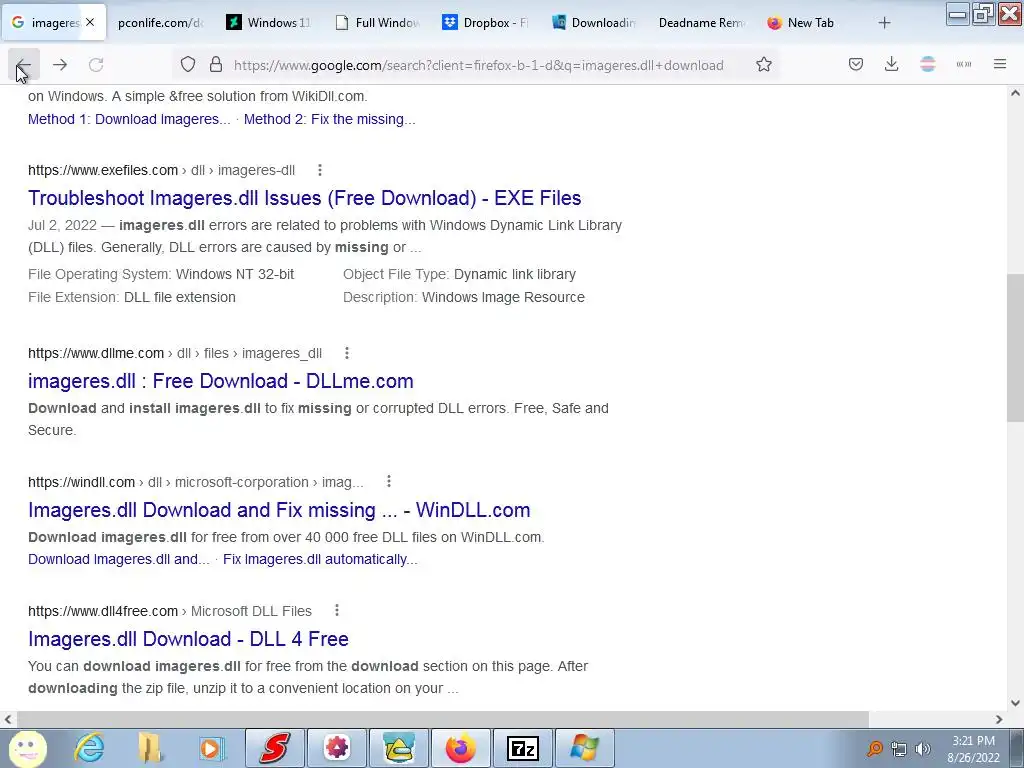Open Firefox downloads arrow icon
Image resolution: width=1024 pixels, height=768 pixels.
(891, 65)
